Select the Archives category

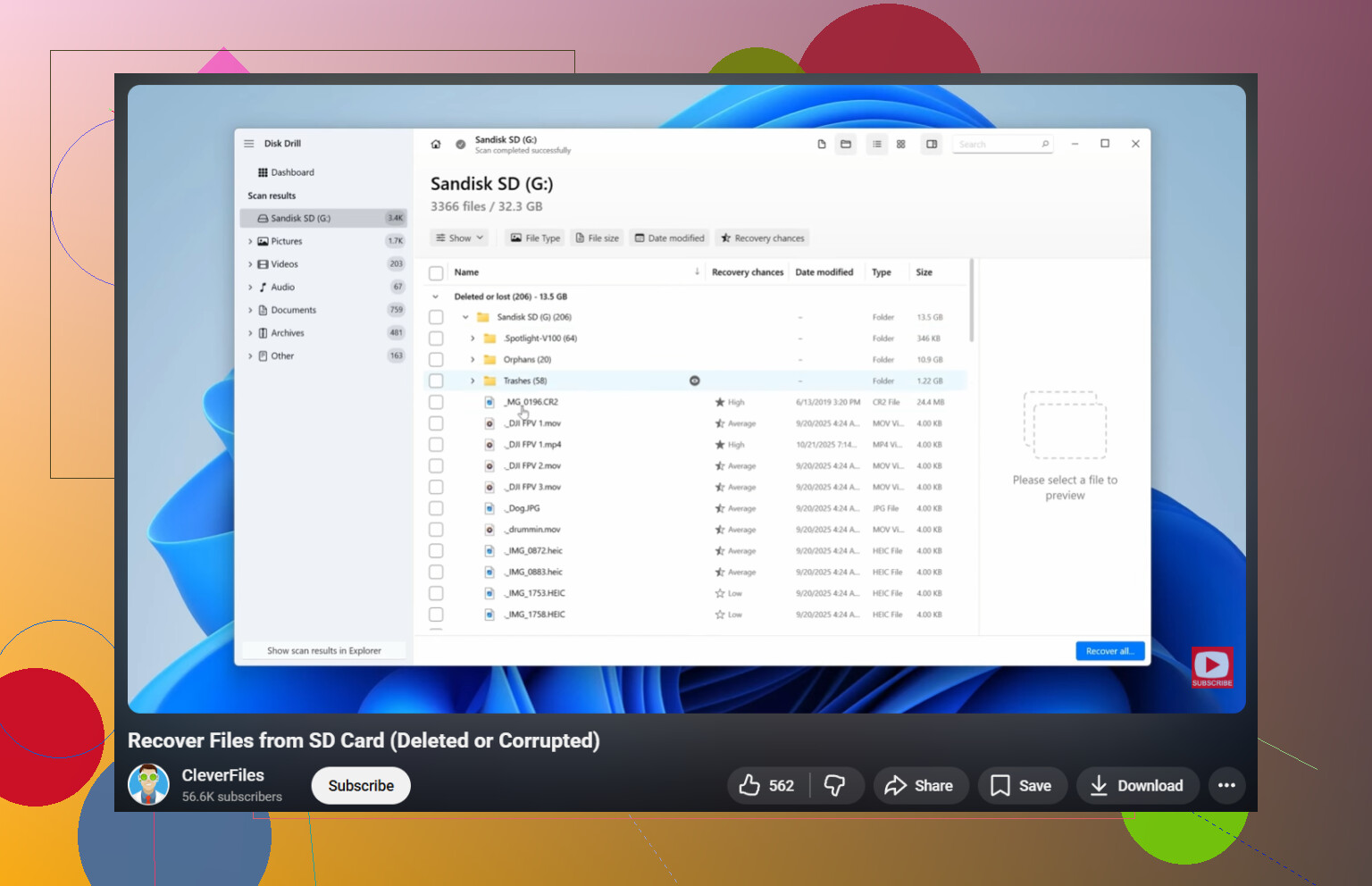coord(323,333)
